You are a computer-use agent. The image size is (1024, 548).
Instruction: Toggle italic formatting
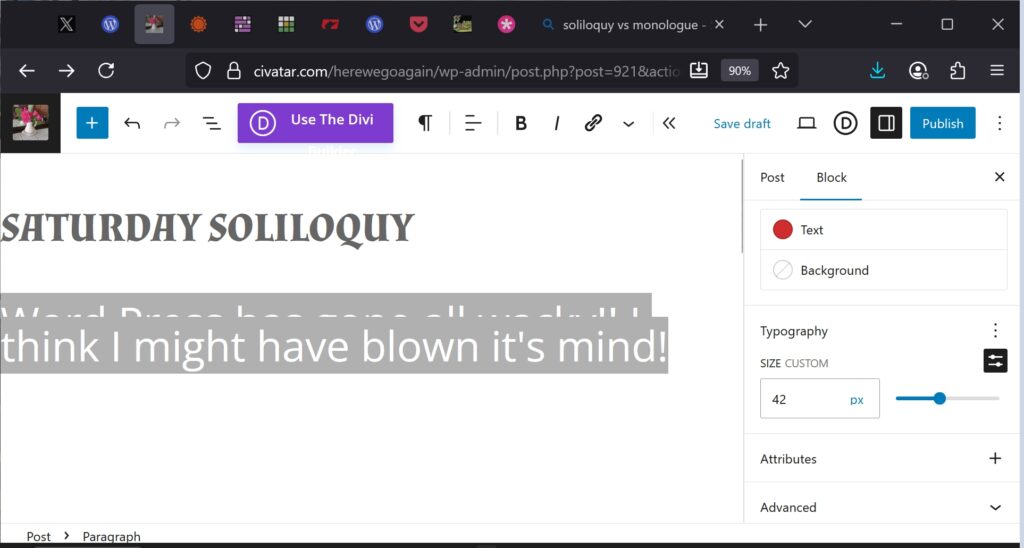[x=556, y=123]
